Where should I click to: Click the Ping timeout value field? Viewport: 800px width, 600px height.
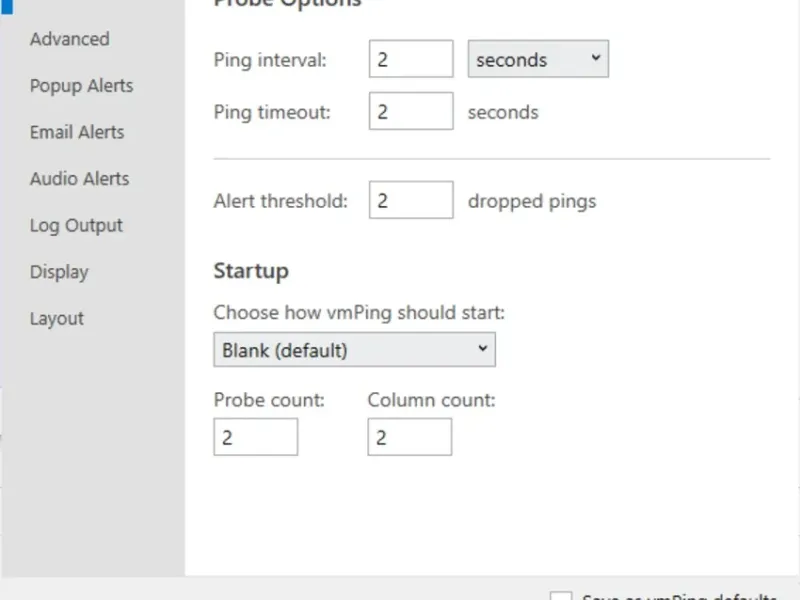click(410, 111)
